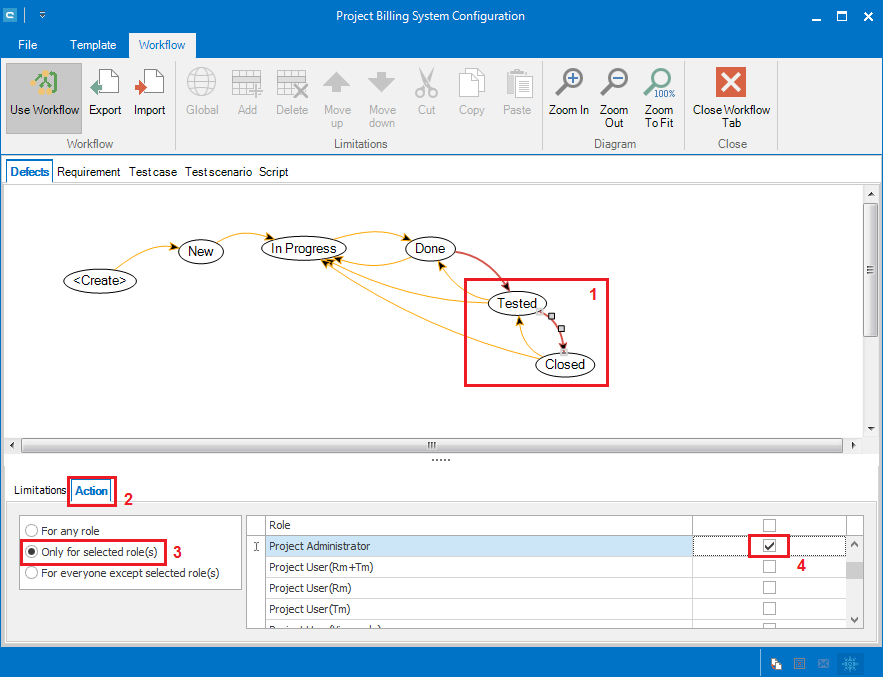This screenshot has width=883, height=677.
Task: Check the Project User(Rm+Tm) checkbox
Action: [x=769, y=567]
